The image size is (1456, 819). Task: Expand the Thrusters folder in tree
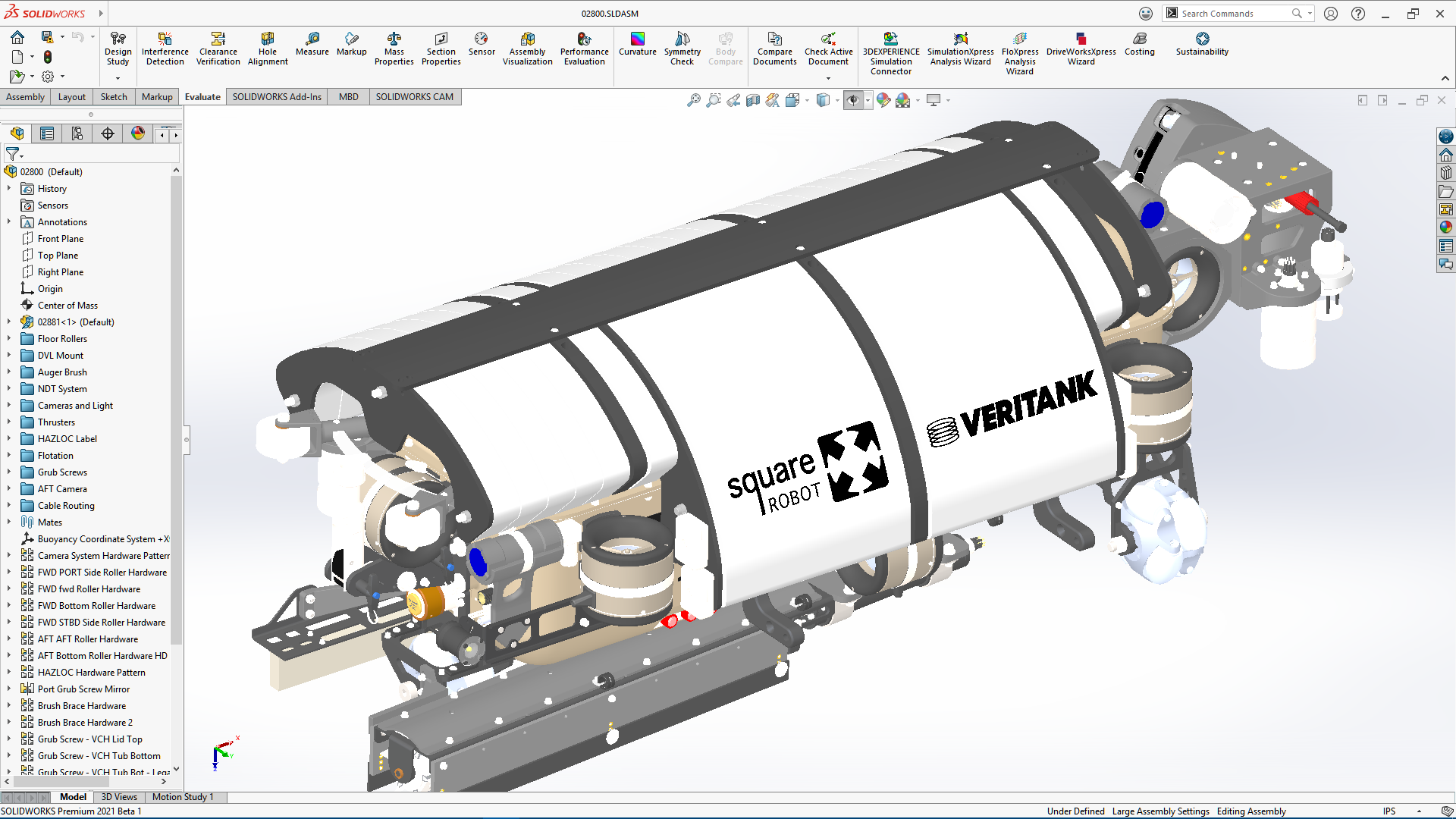pos(10,422)
